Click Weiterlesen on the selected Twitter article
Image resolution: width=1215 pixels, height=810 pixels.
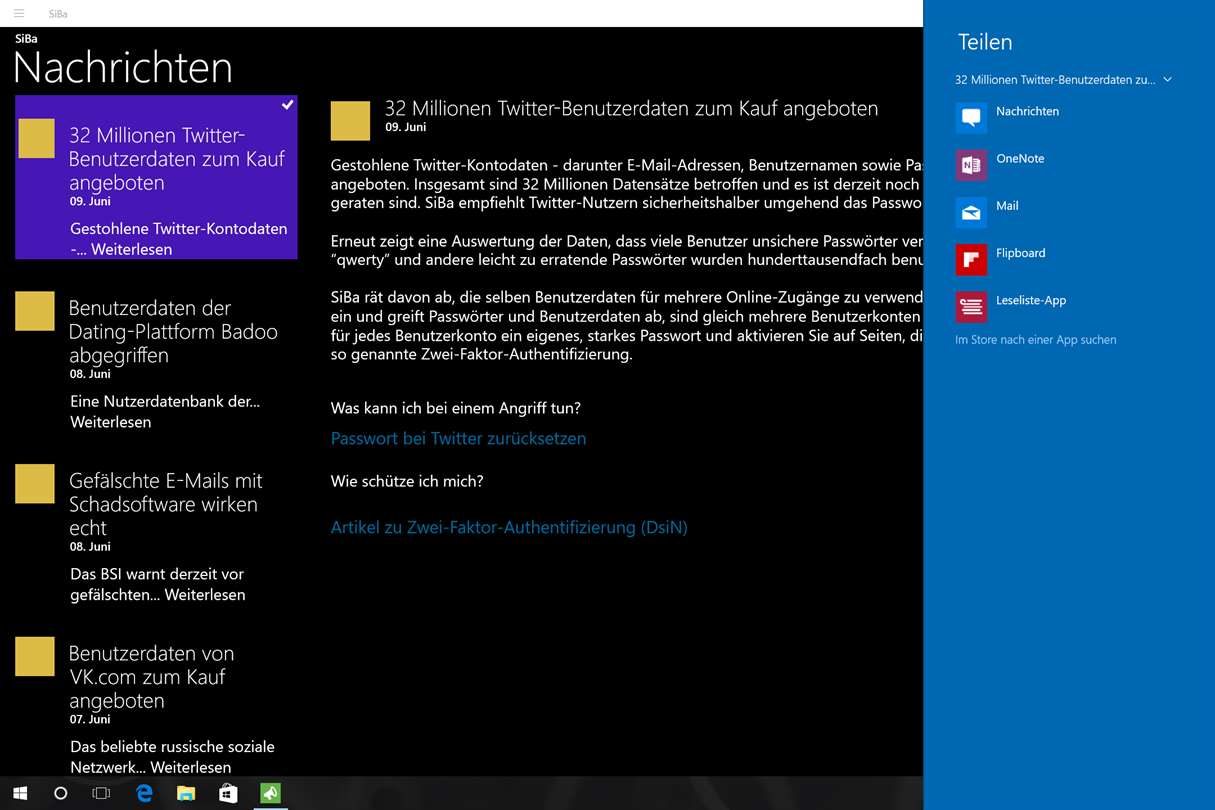coord(131,250)
